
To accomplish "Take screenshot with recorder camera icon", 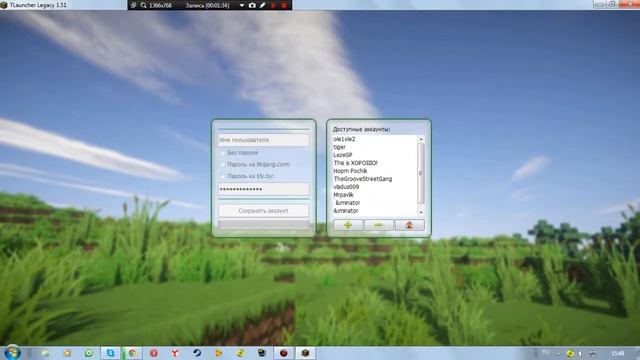I will [252, 5].
